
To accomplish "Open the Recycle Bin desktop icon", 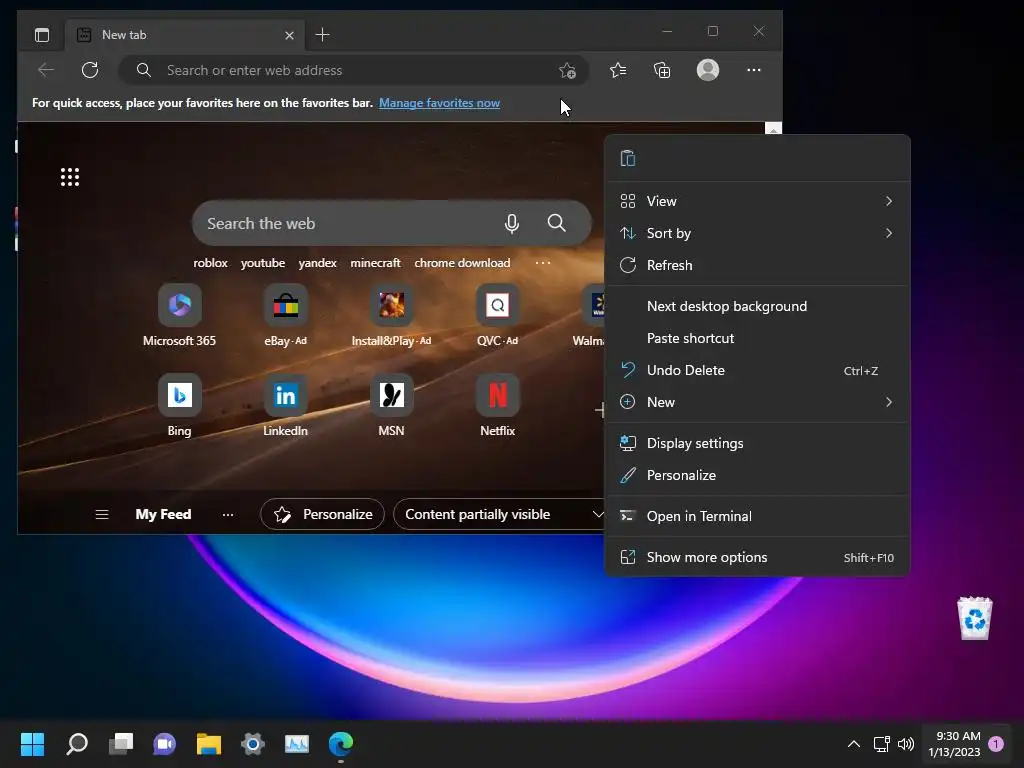I will (x=975, y=618).
